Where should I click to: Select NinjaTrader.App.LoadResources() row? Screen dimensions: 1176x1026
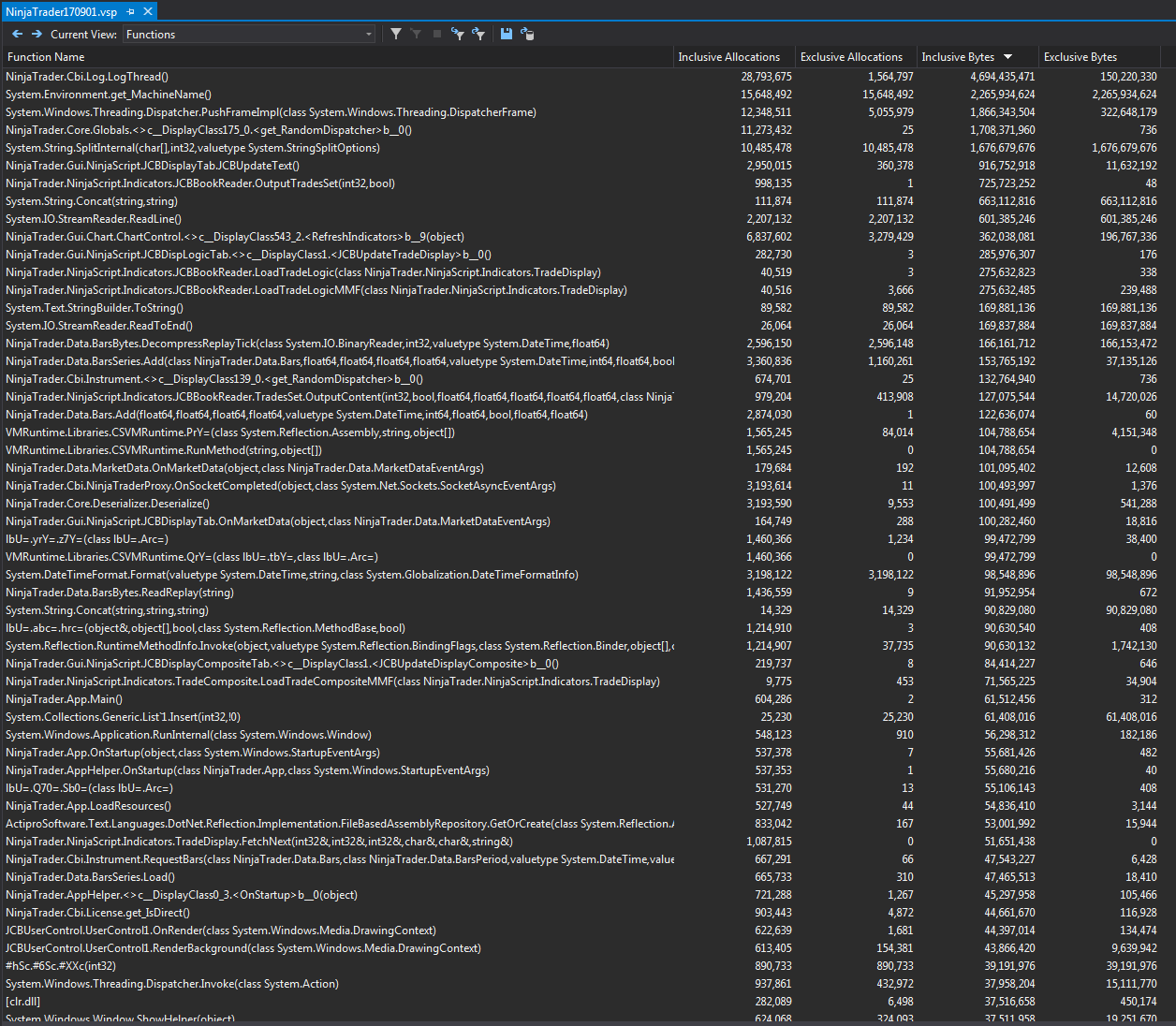click(581, 806)
